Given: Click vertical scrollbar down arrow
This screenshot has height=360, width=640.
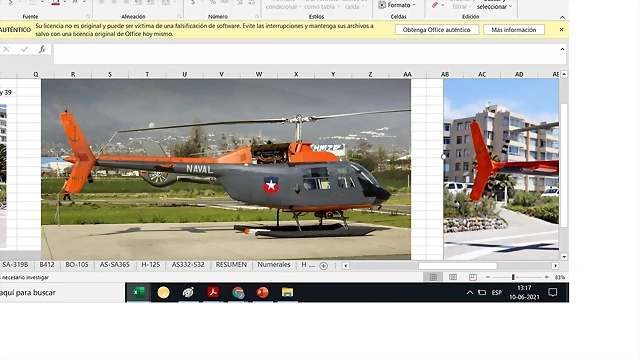Looking at the screenshot, I should point(564,257).
